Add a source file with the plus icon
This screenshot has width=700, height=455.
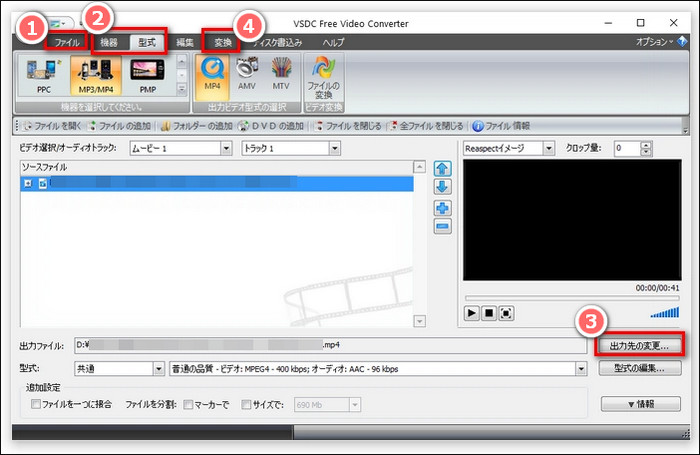point(442,208)
